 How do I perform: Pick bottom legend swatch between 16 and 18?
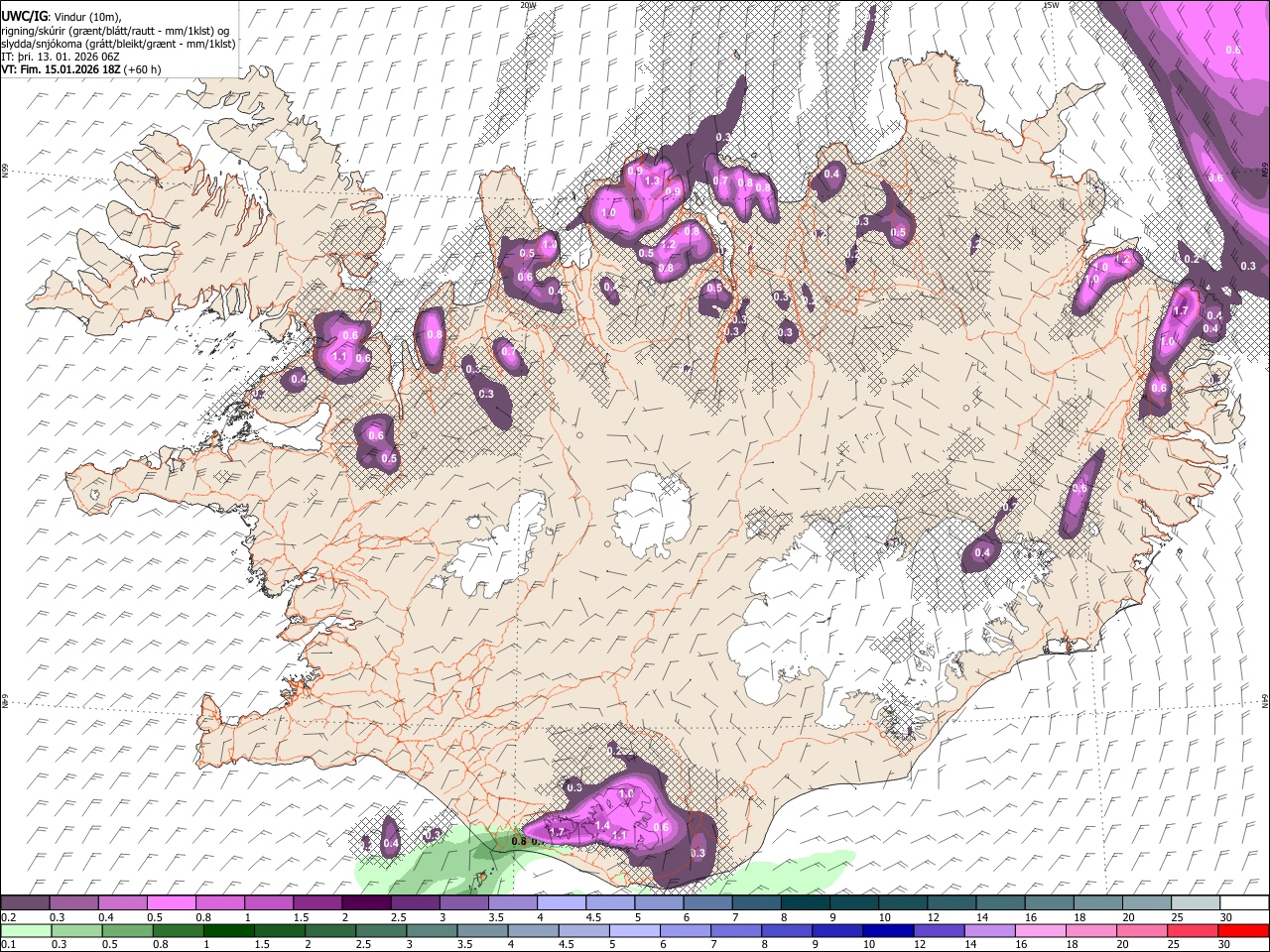(1040, 930)
